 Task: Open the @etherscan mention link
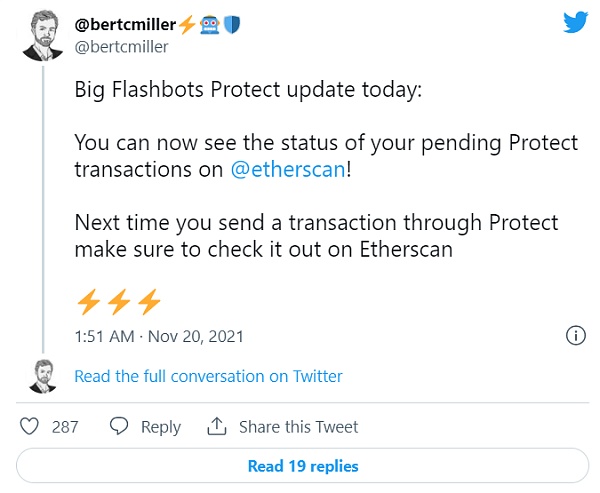[288, 169]
